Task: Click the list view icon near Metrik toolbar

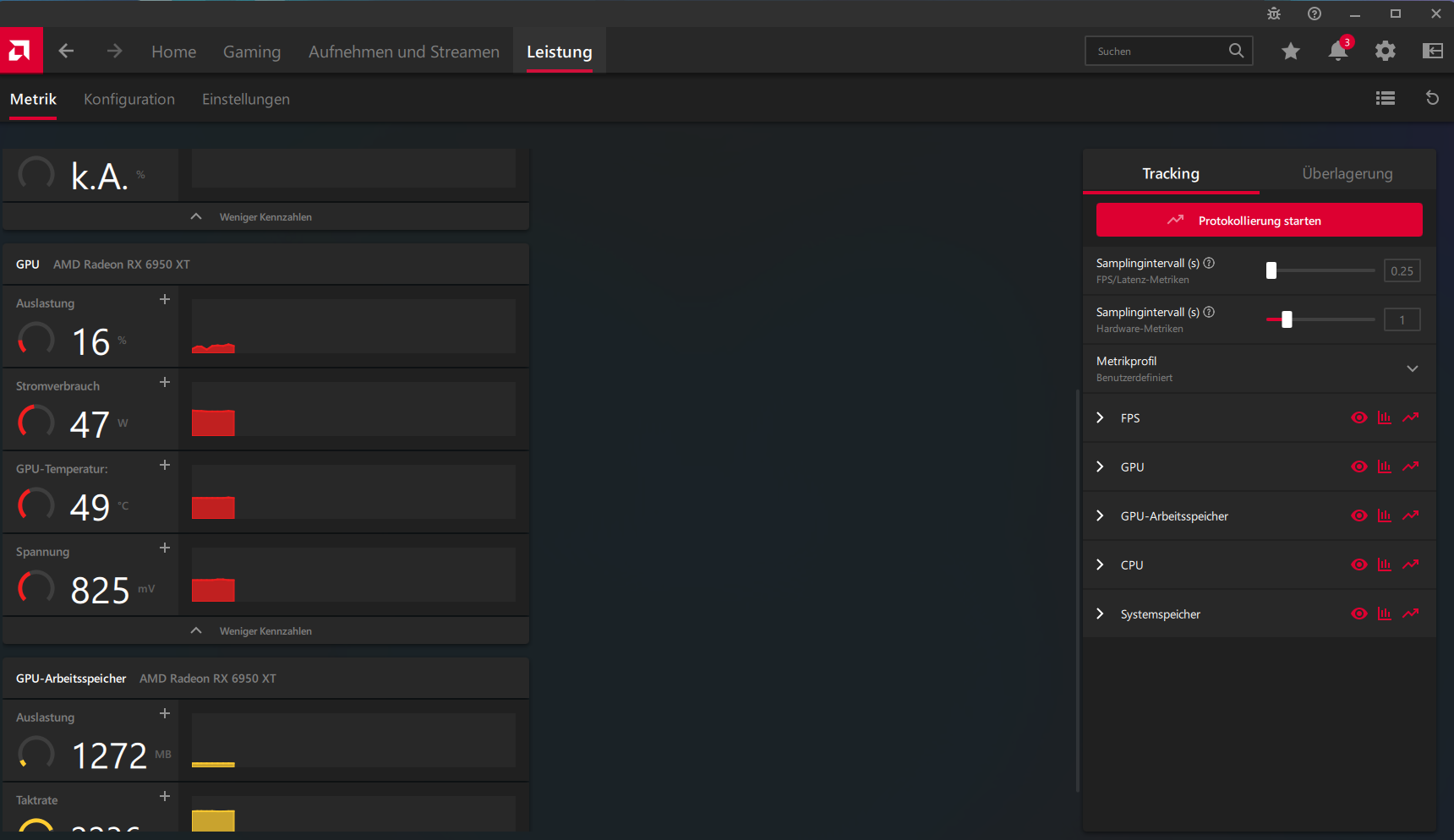Action: [x=1385, y=98]
